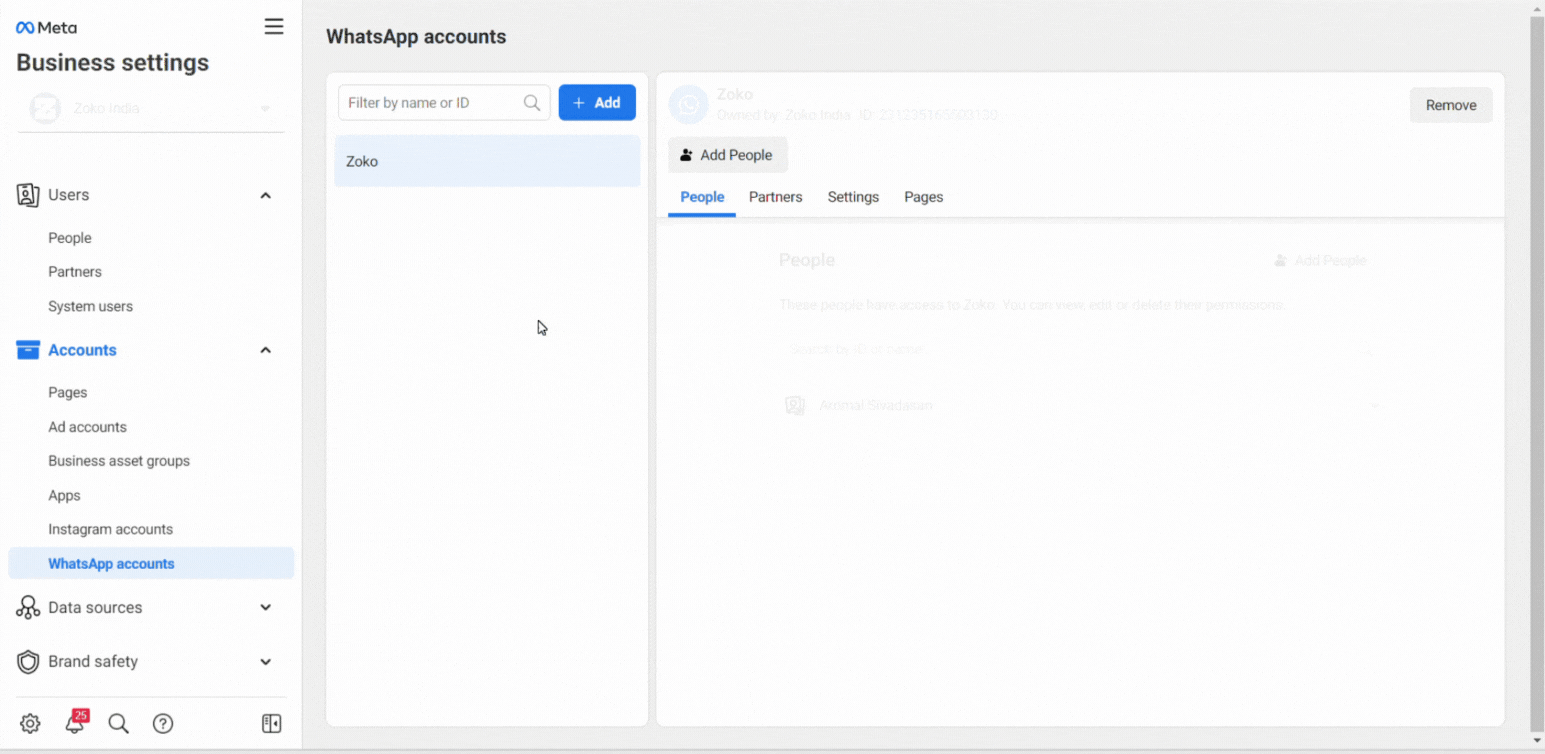Click the Remove button
The image size is (1545, 754).
pos(1451,105)
